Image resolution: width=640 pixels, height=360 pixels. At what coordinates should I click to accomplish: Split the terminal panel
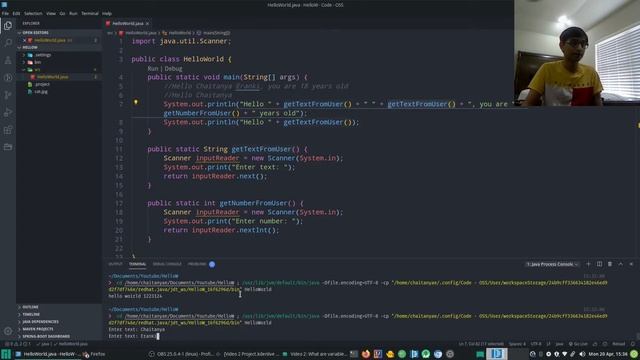(x=599, y=264)
